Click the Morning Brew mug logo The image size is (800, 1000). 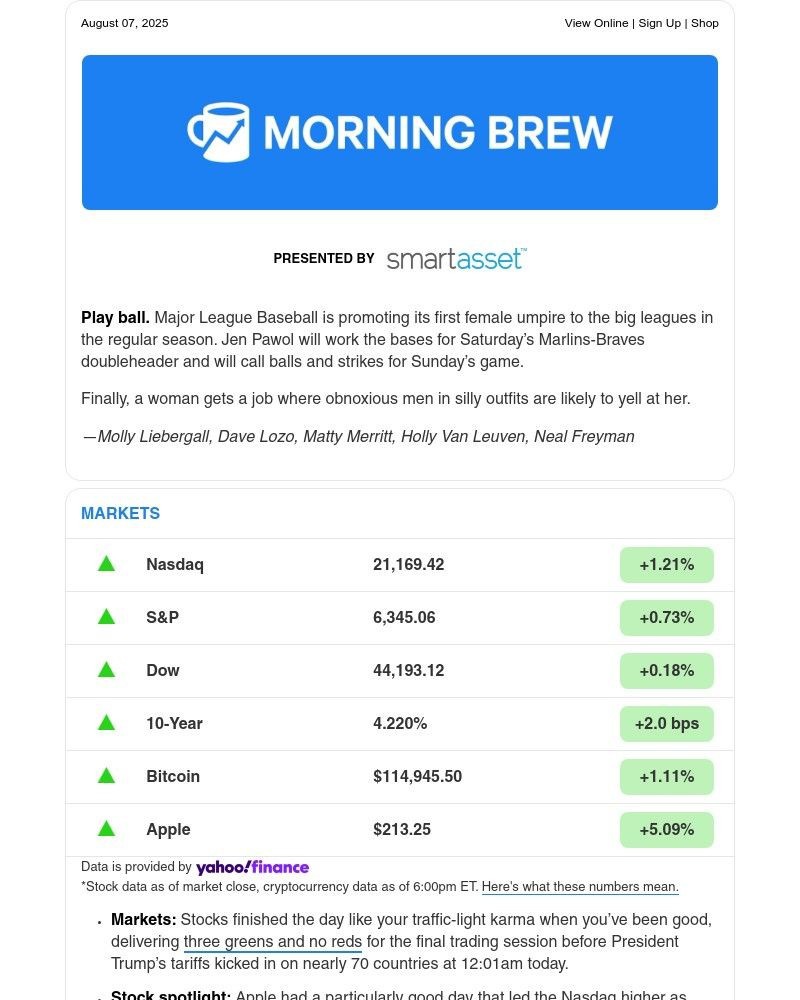tap(213, 131)
